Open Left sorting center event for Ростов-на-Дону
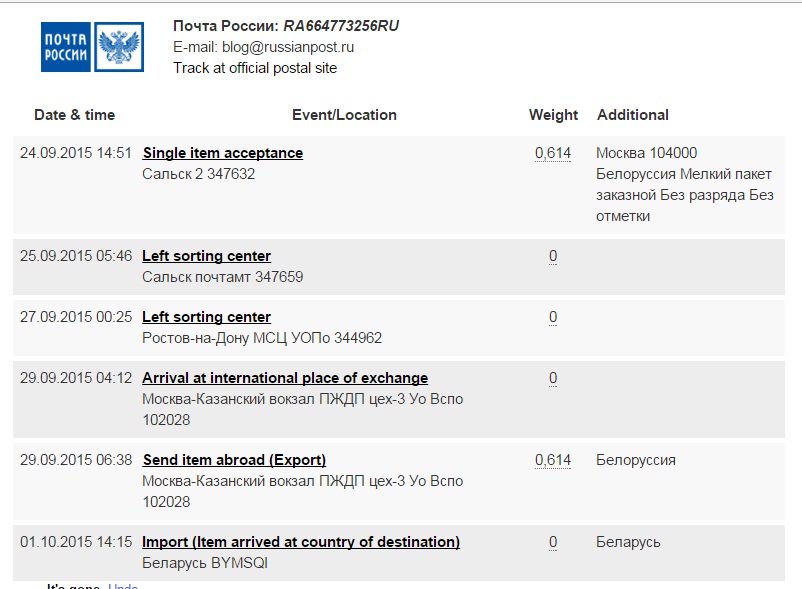 (x=206, y=317)
